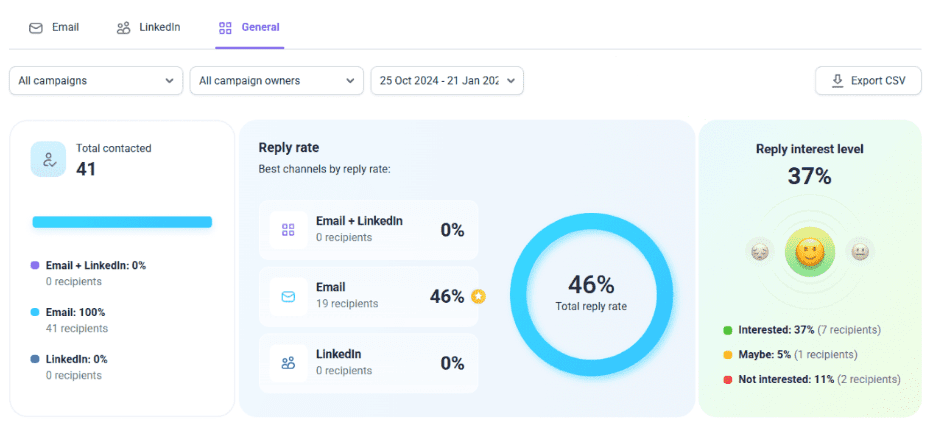Viewport: 936px width, 430px height.
Task: Click the purple Email + LinkedIn legend dot
Action: [35, 266]
